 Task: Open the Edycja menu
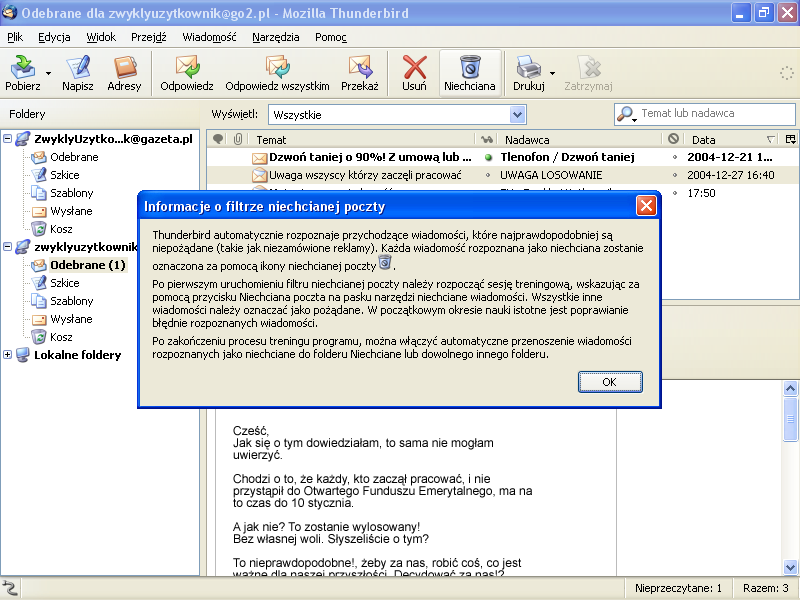(x=54, y=37)
